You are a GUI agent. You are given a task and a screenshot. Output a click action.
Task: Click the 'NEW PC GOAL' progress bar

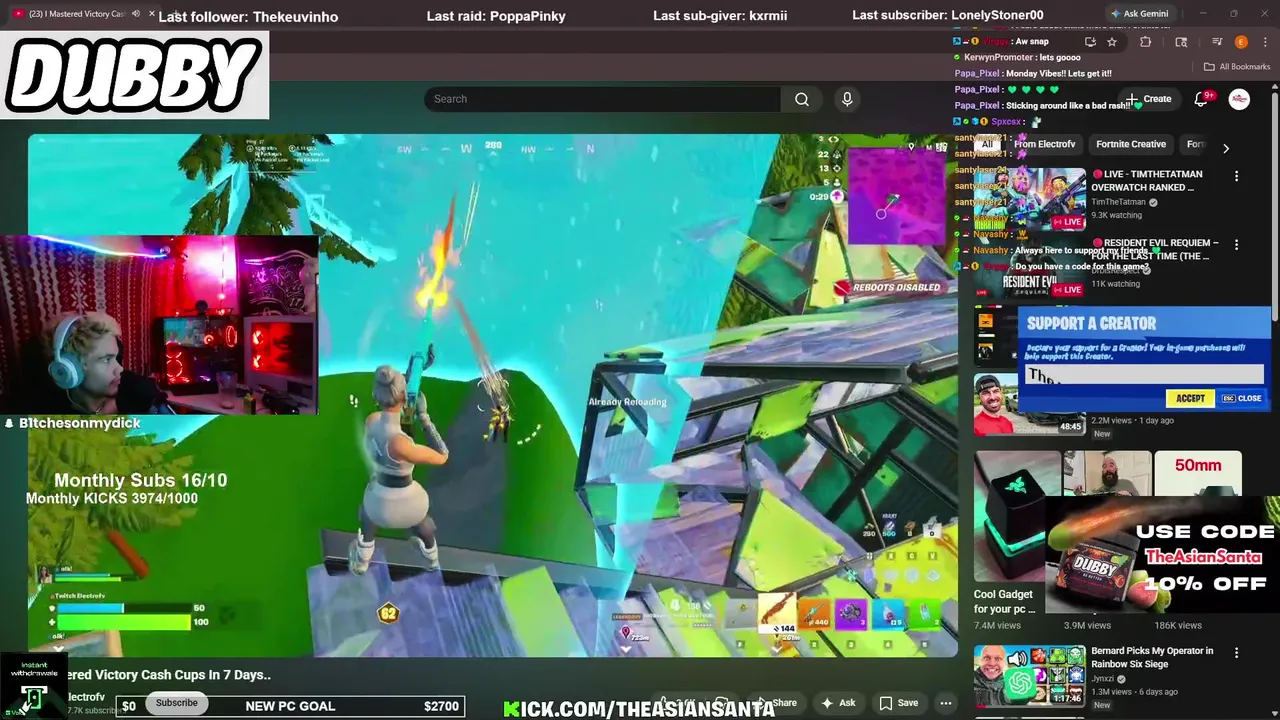pos(290,706)
